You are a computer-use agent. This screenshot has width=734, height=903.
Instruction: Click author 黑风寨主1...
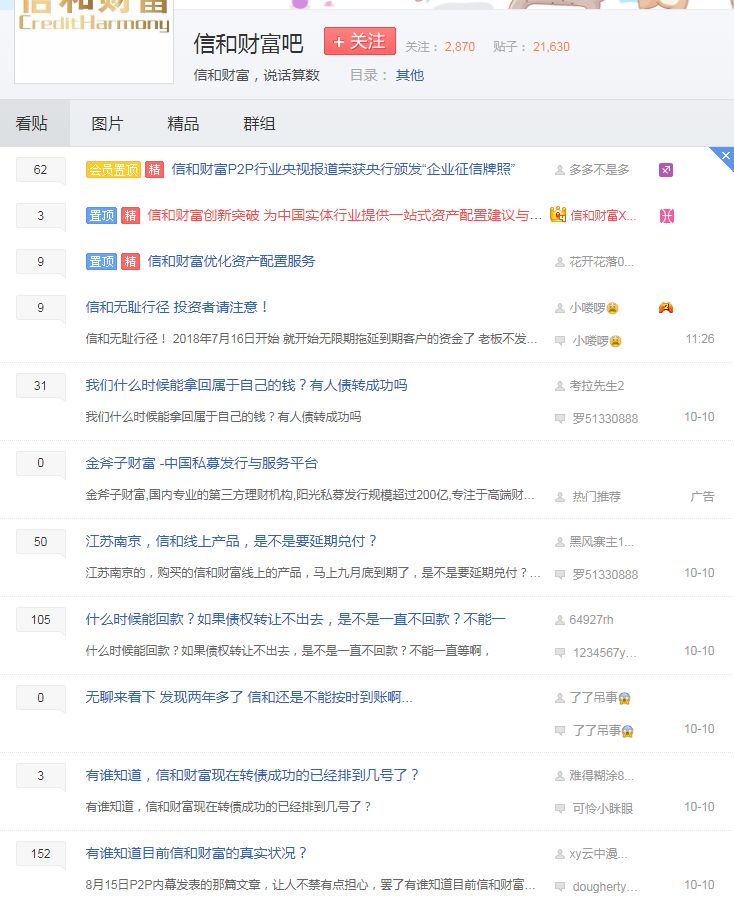pos(602,542)
